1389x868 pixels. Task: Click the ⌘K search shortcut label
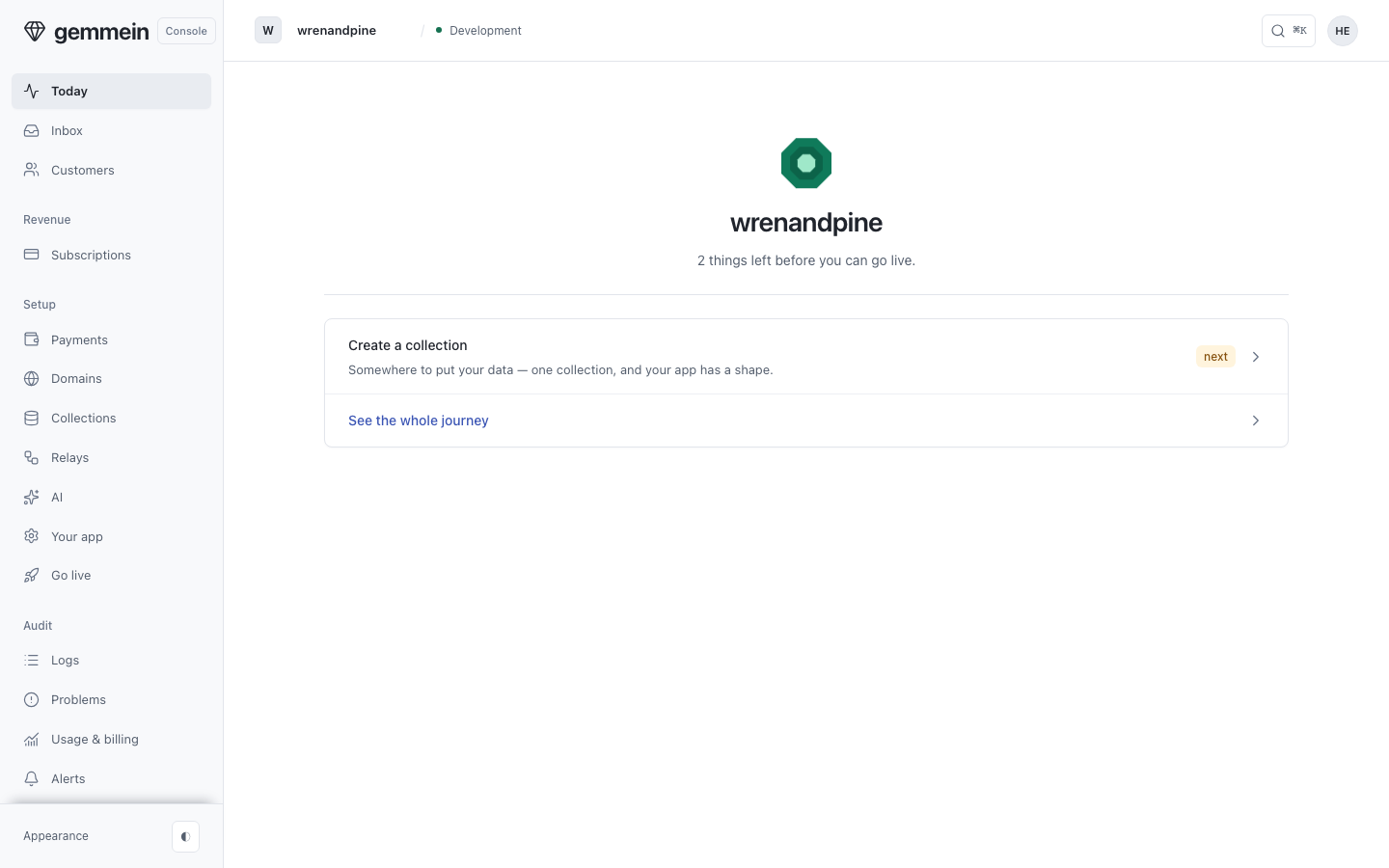pyautogui.click(x=1299, y=31)
